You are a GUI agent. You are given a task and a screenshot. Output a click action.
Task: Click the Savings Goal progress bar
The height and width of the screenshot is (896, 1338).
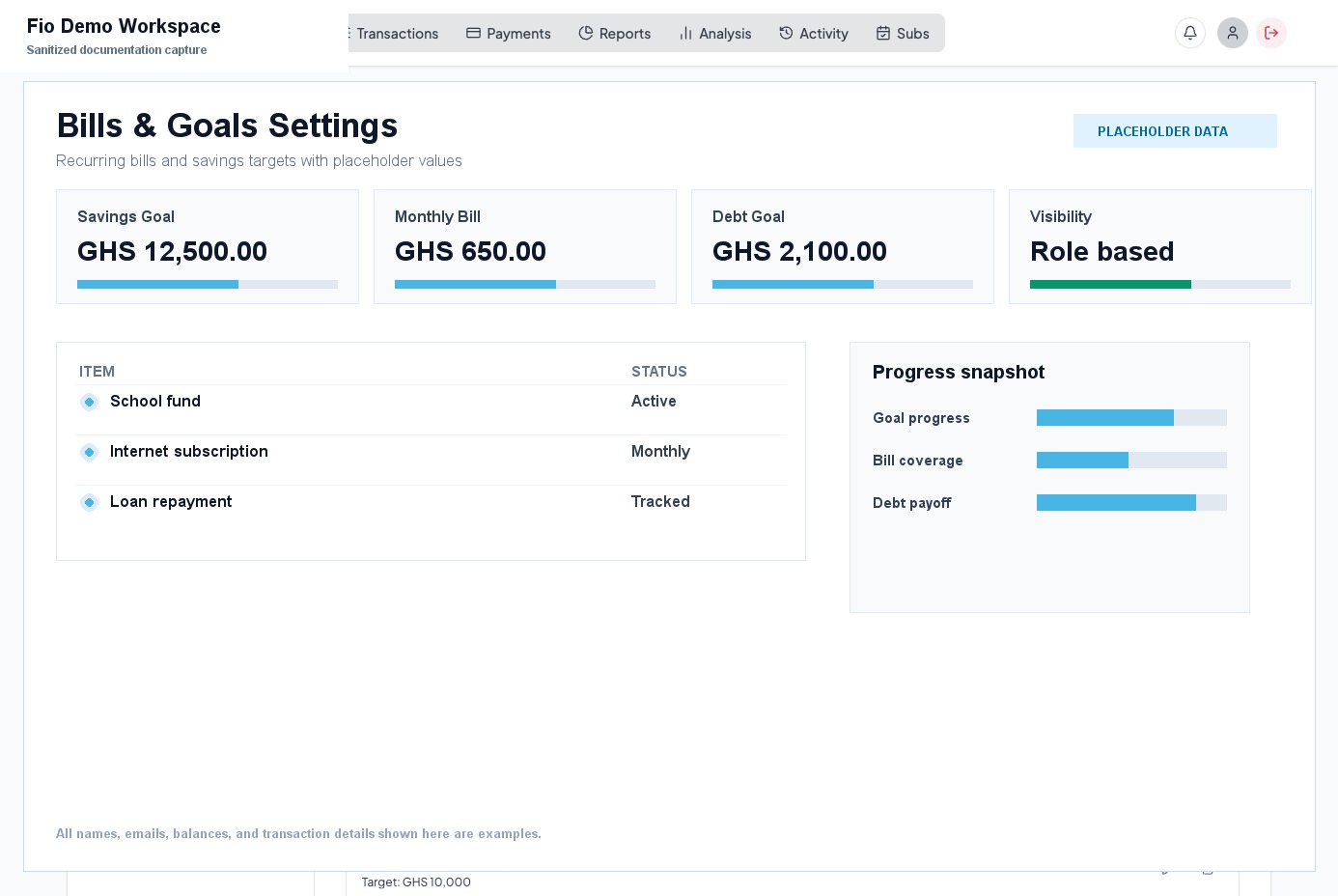point(208,284)
